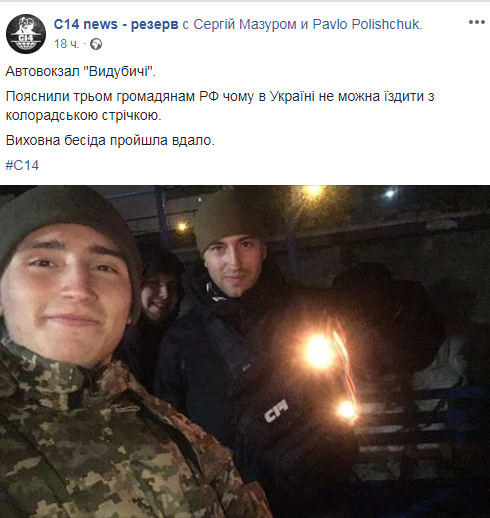Open the C14 news page avatar

pyautogui.click(x=26, y=34)
